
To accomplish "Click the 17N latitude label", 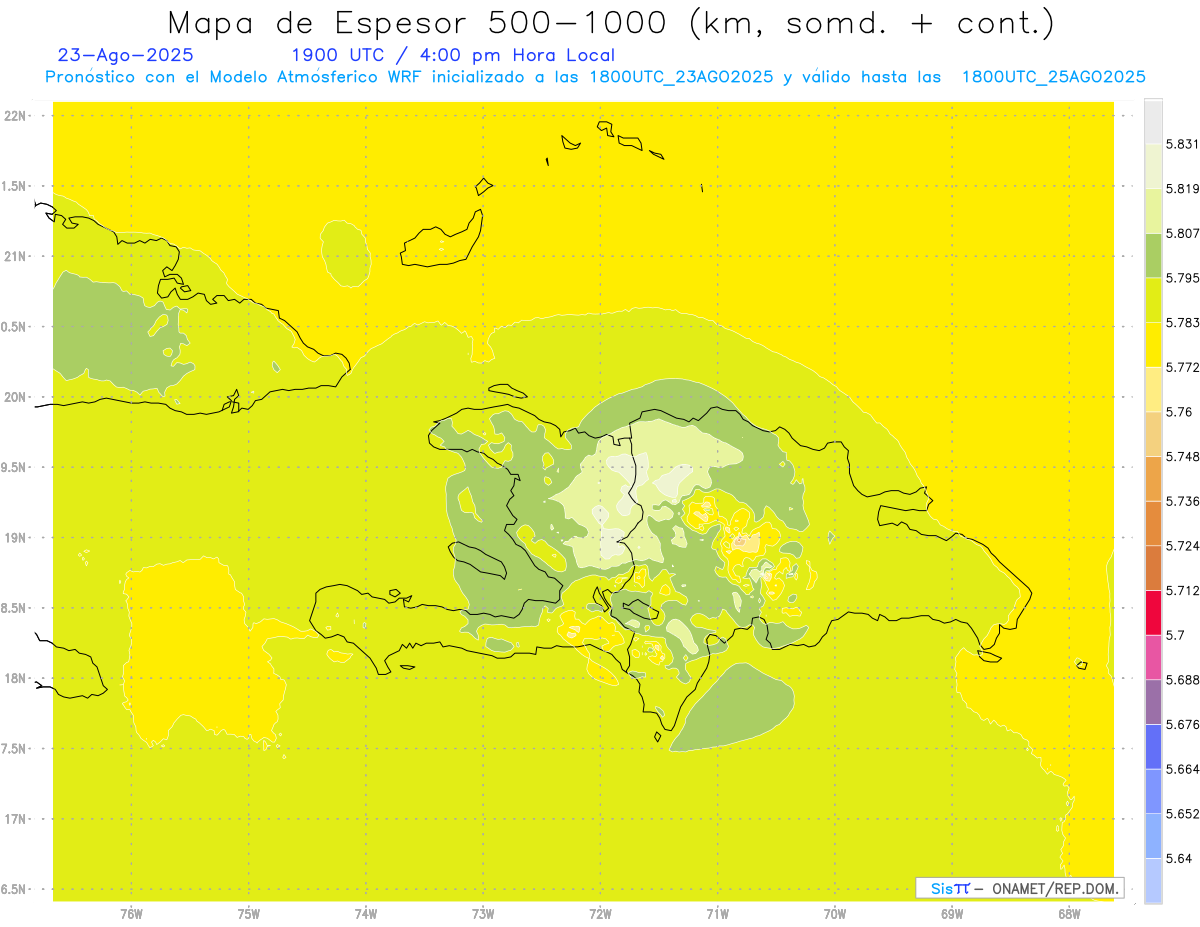I will [x=17, y=819].
